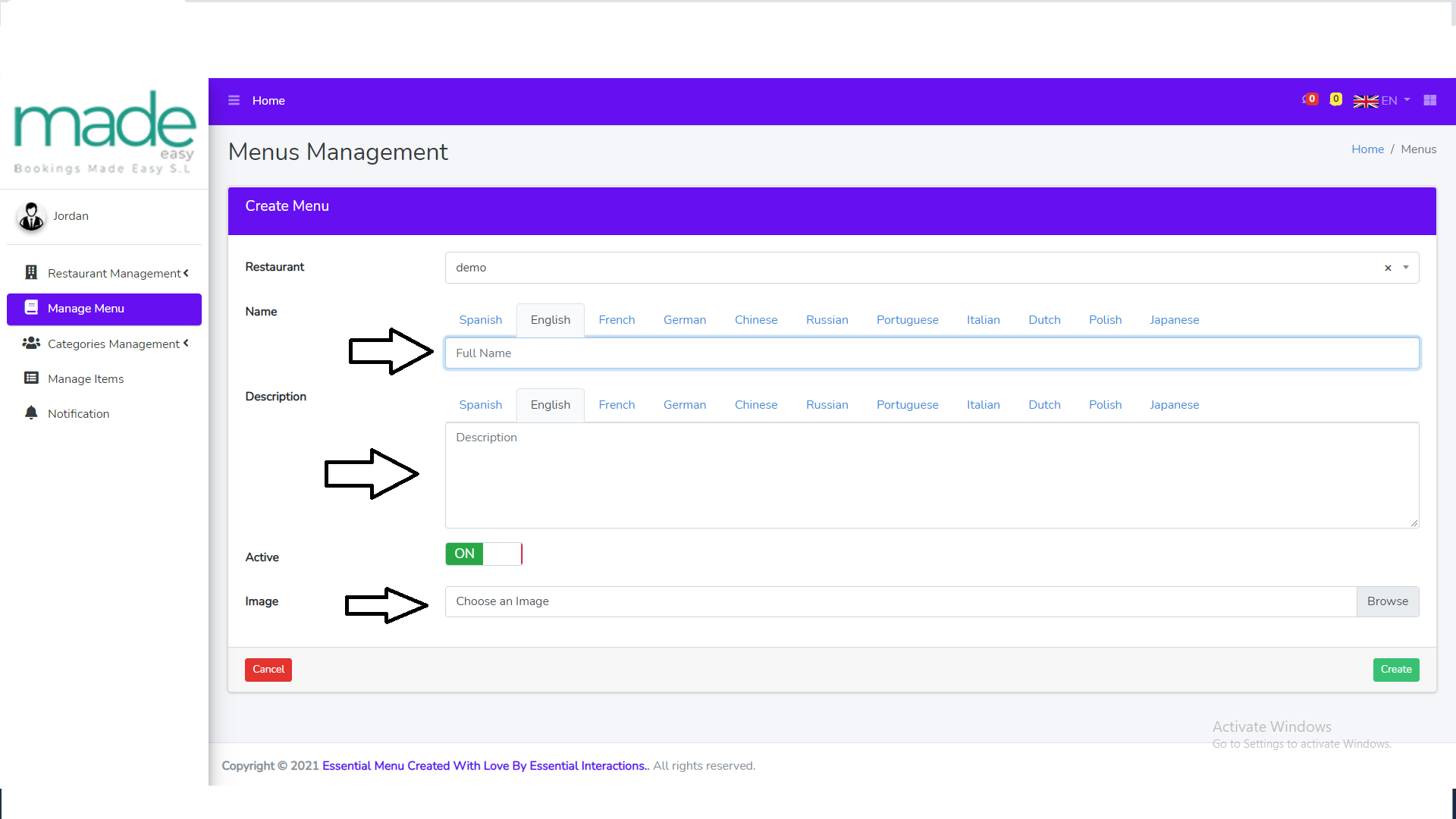Select Polish tab under Description
Viewport: 1456px width, 819px height.
[x=1106, y=405]
